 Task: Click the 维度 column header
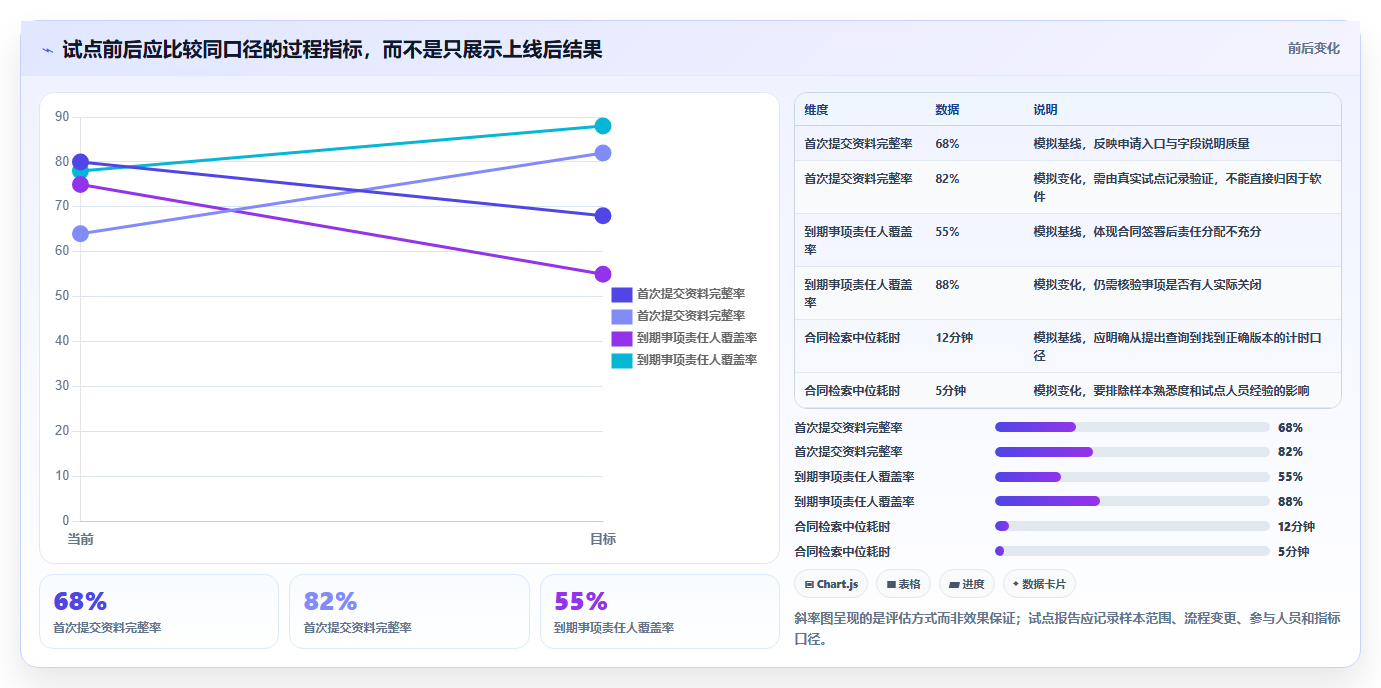816,110
